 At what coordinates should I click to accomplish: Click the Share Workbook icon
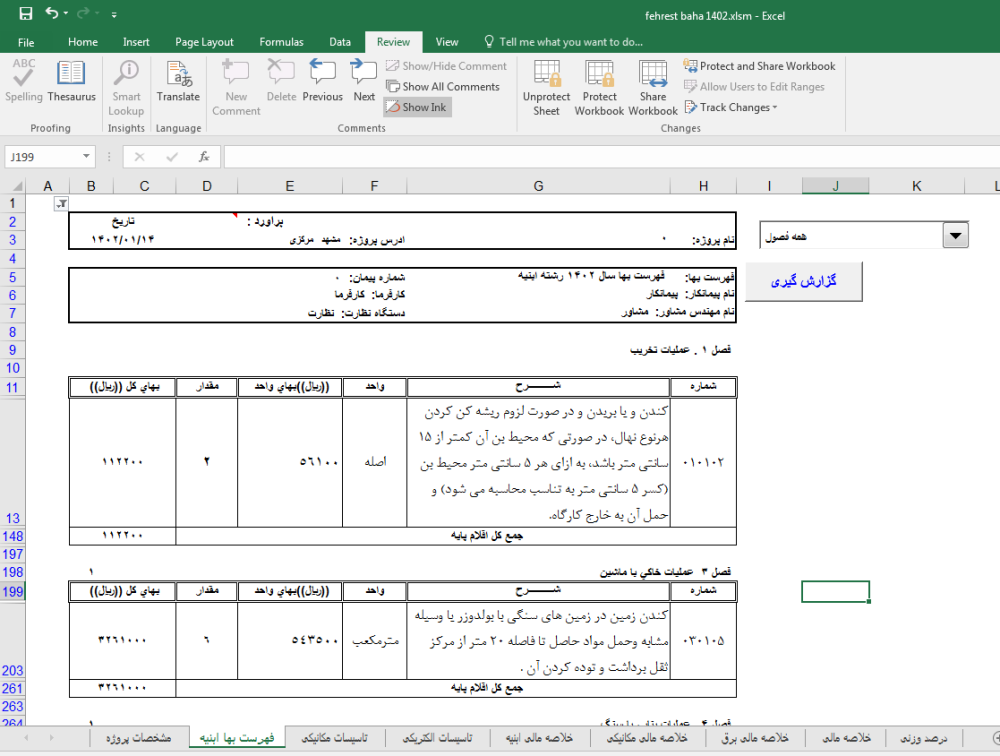tap(652, 85)
